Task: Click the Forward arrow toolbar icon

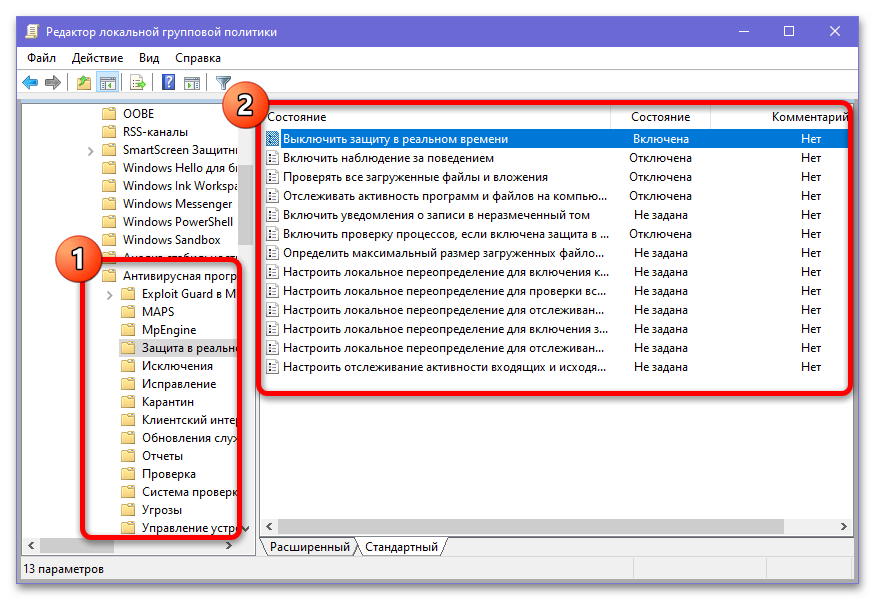Action: [52, 83]
